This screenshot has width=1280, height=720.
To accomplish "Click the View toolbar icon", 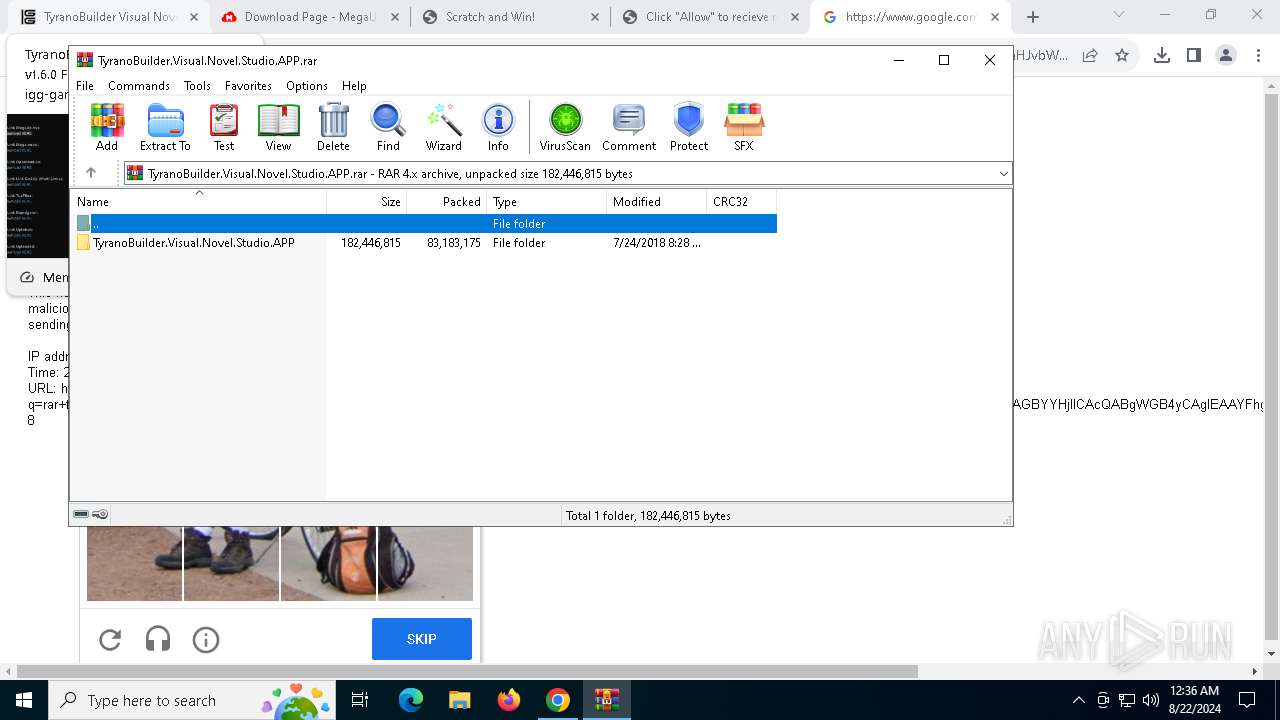I will pos(278,127).
